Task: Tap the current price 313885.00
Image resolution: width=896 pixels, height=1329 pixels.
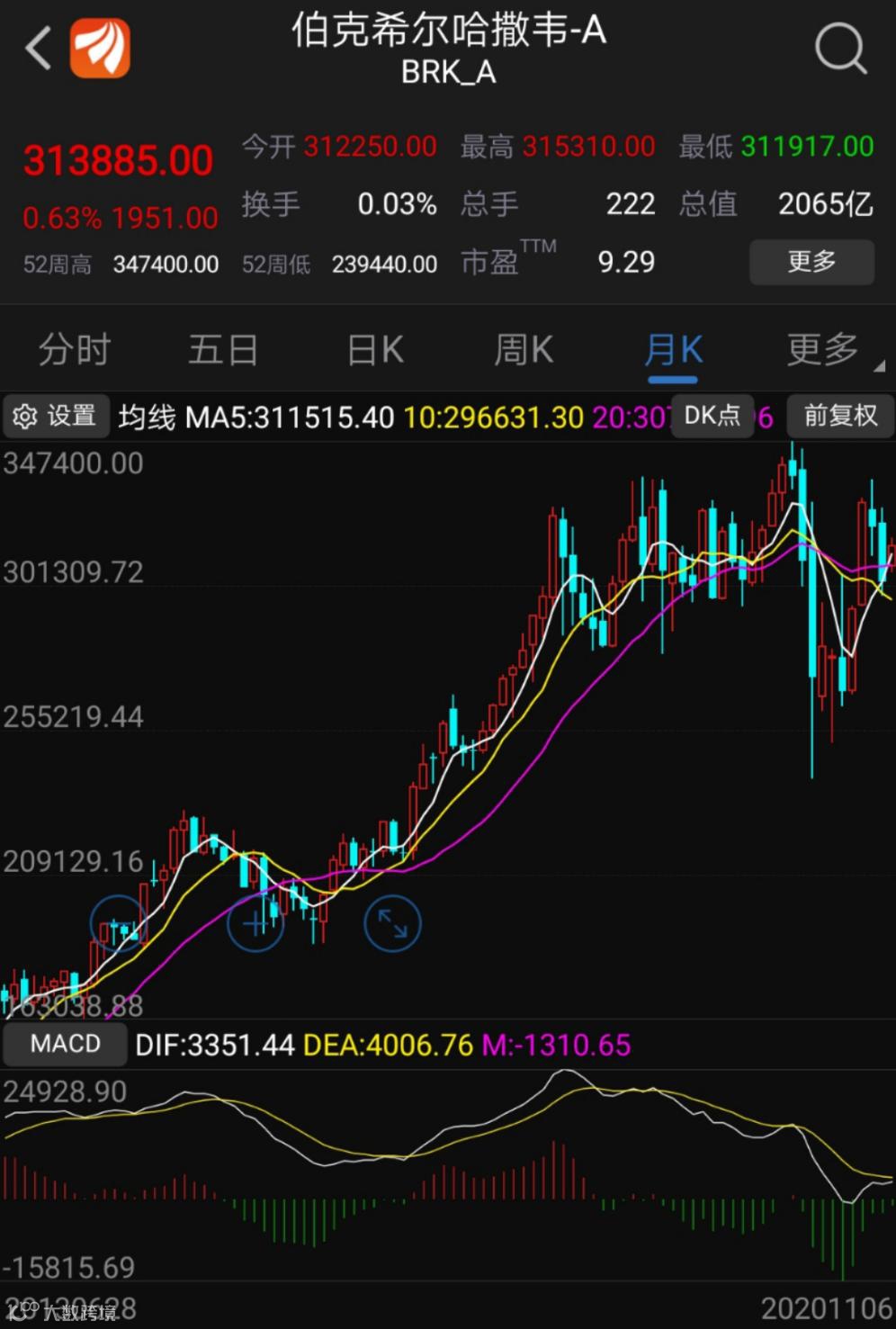Action: point(118,161)
